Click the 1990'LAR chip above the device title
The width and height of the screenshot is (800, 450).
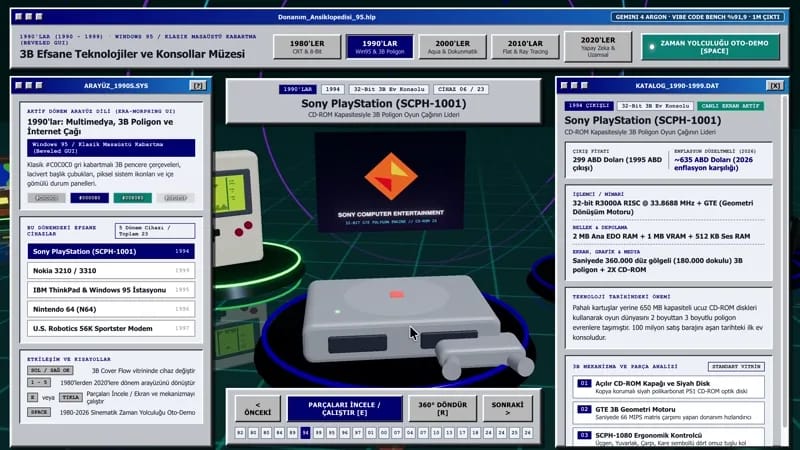tap(297, 89)
